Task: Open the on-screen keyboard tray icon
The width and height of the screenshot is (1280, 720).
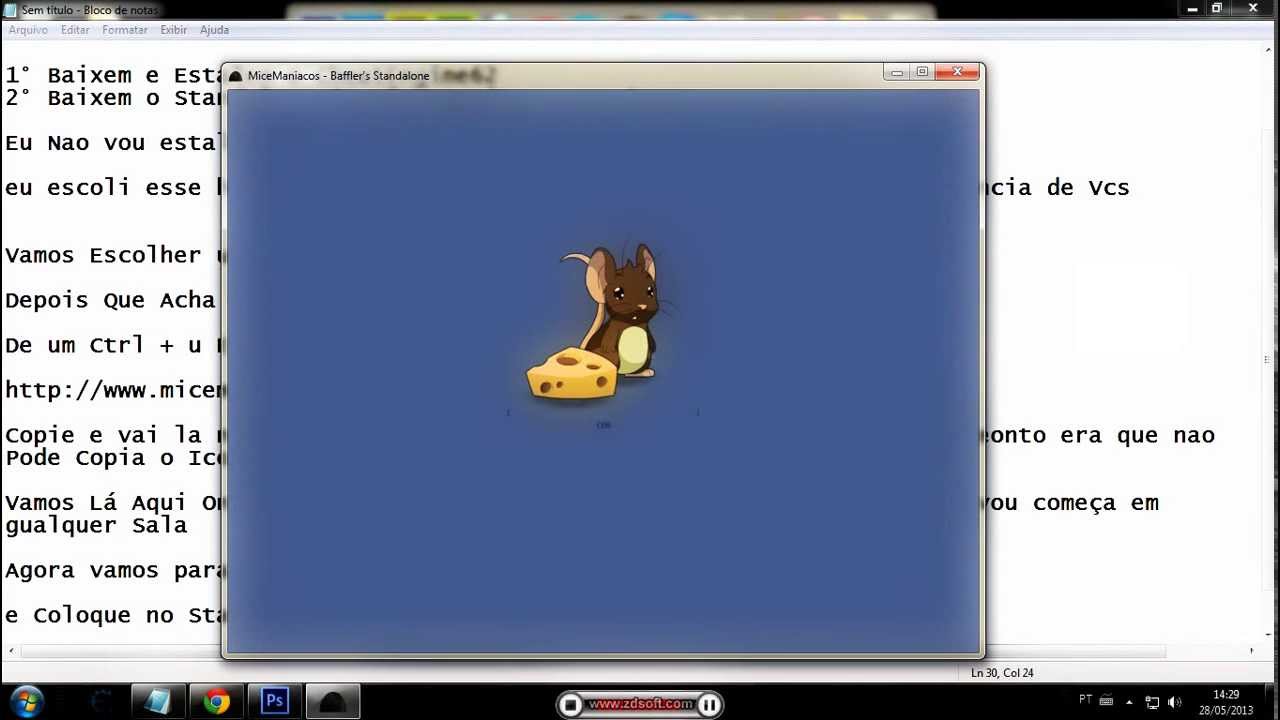Action: (1106, 701)
